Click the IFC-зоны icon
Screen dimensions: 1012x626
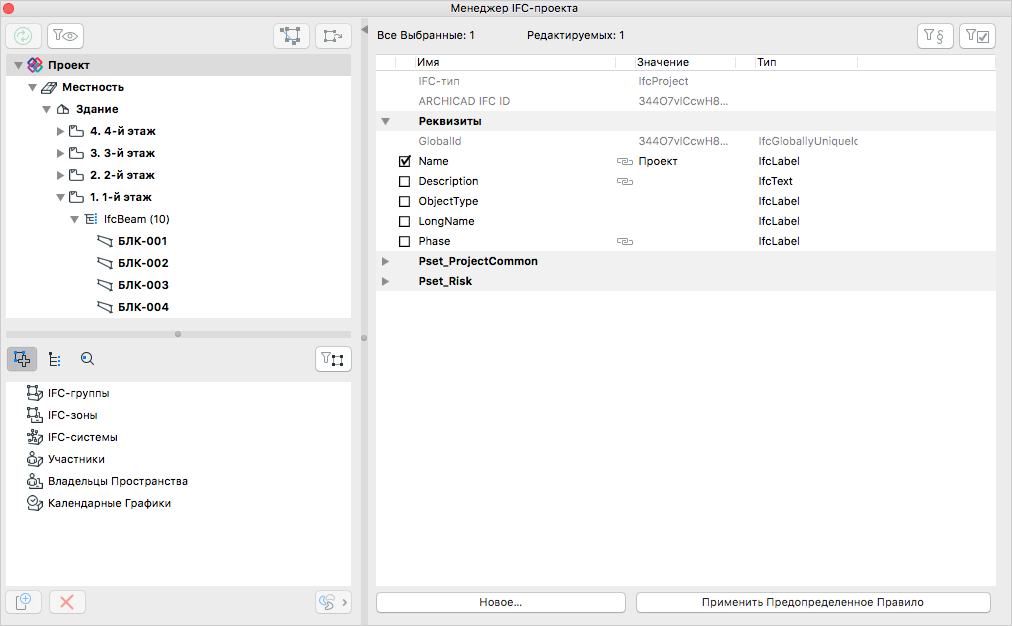pyautogui.click(x=34, y=415)
